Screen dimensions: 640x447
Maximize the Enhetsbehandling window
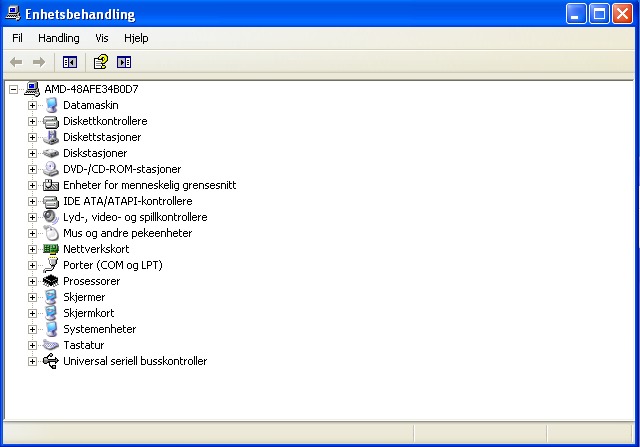tap(599, 13)
